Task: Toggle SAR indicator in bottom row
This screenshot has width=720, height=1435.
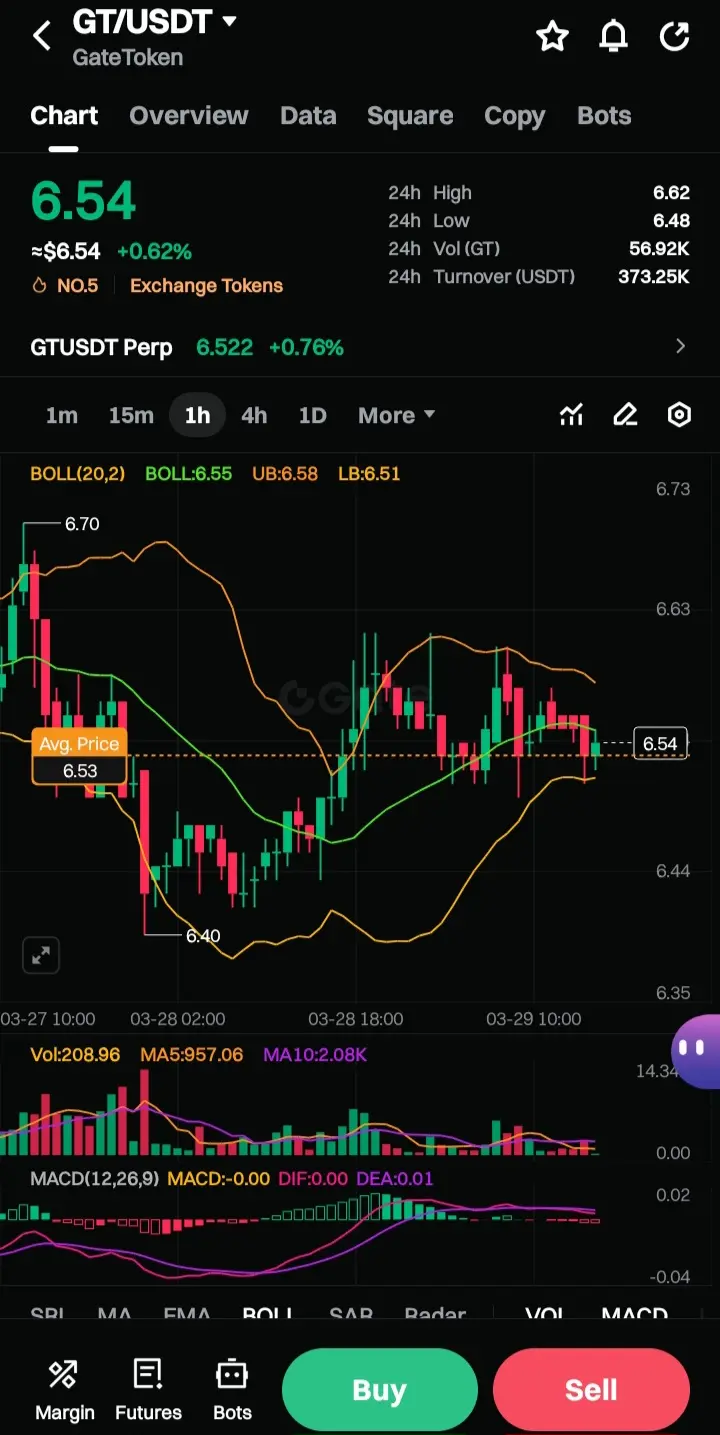Action: (351, 1314)
